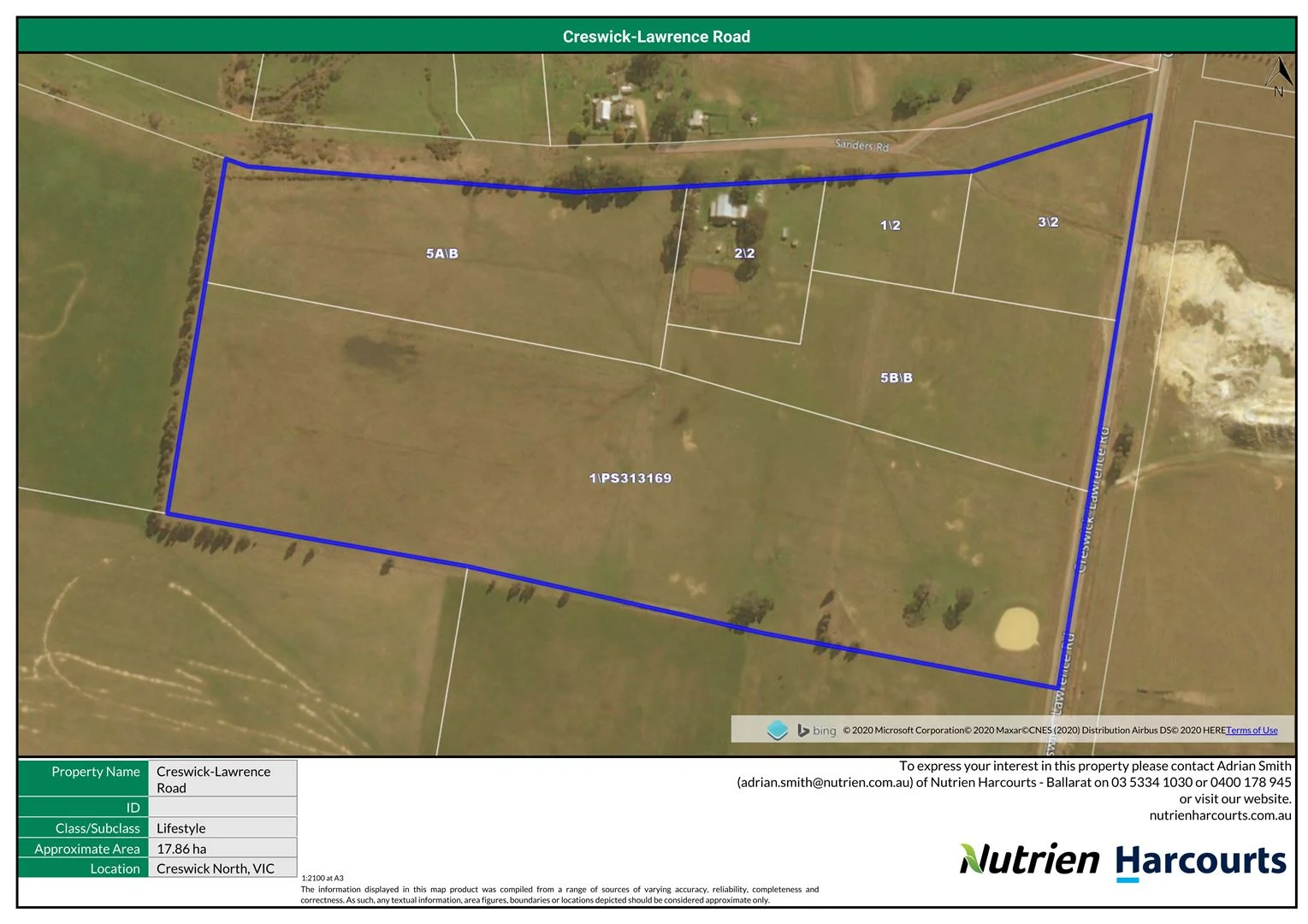Viewport: 1308px width, 924px height.
Task: Select parcel label 5B\B
Action: [x=896, y=377]
